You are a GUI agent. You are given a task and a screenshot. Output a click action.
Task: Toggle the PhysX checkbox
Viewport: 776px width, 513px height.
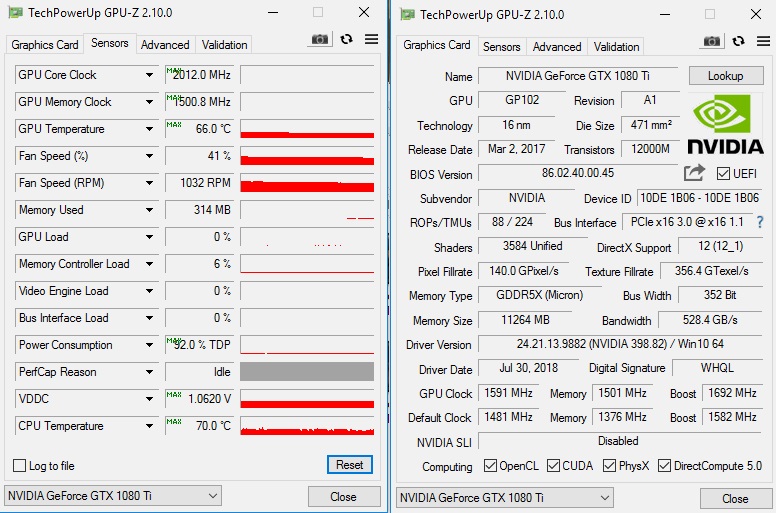(x=609, y=466)
